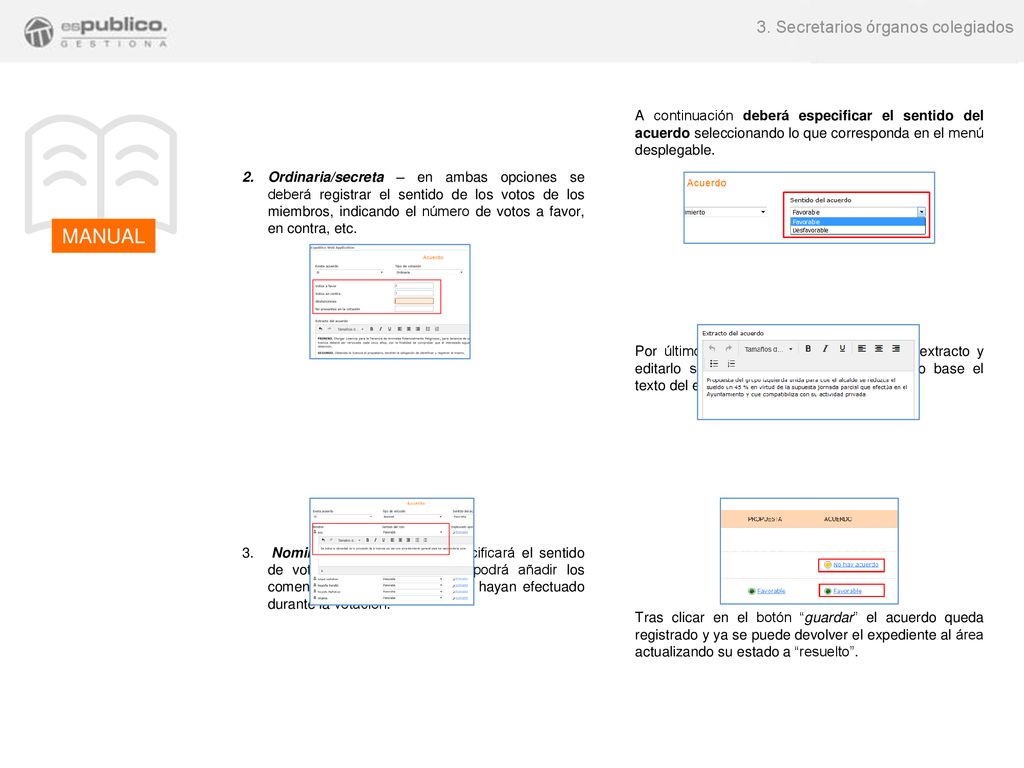Image resolution: width=1024 pixels, height=768 pixels.
Task: Click the ACUERDO column header
Action: pyautogui.click(x=838, y=519)
